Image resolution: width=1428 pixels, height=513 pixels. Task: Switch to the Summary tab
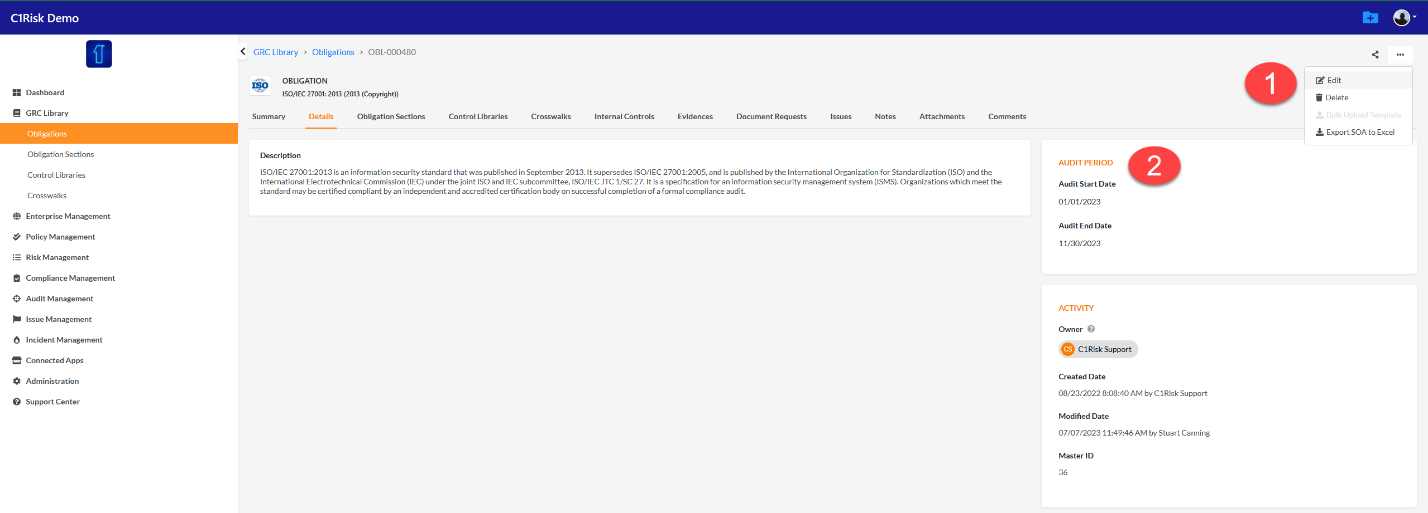(x=269, y=116)
